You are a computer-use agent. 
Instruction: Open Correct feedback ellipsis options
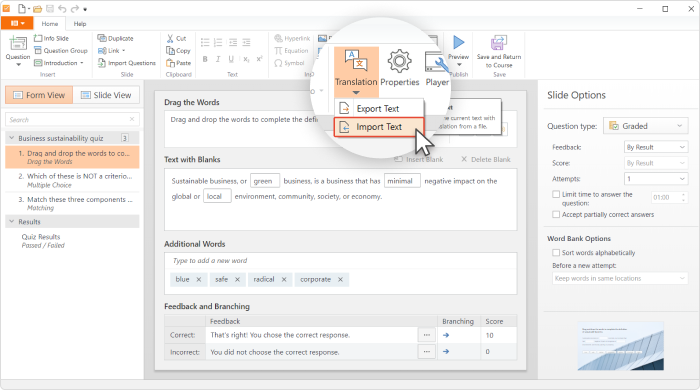(427, 335)
